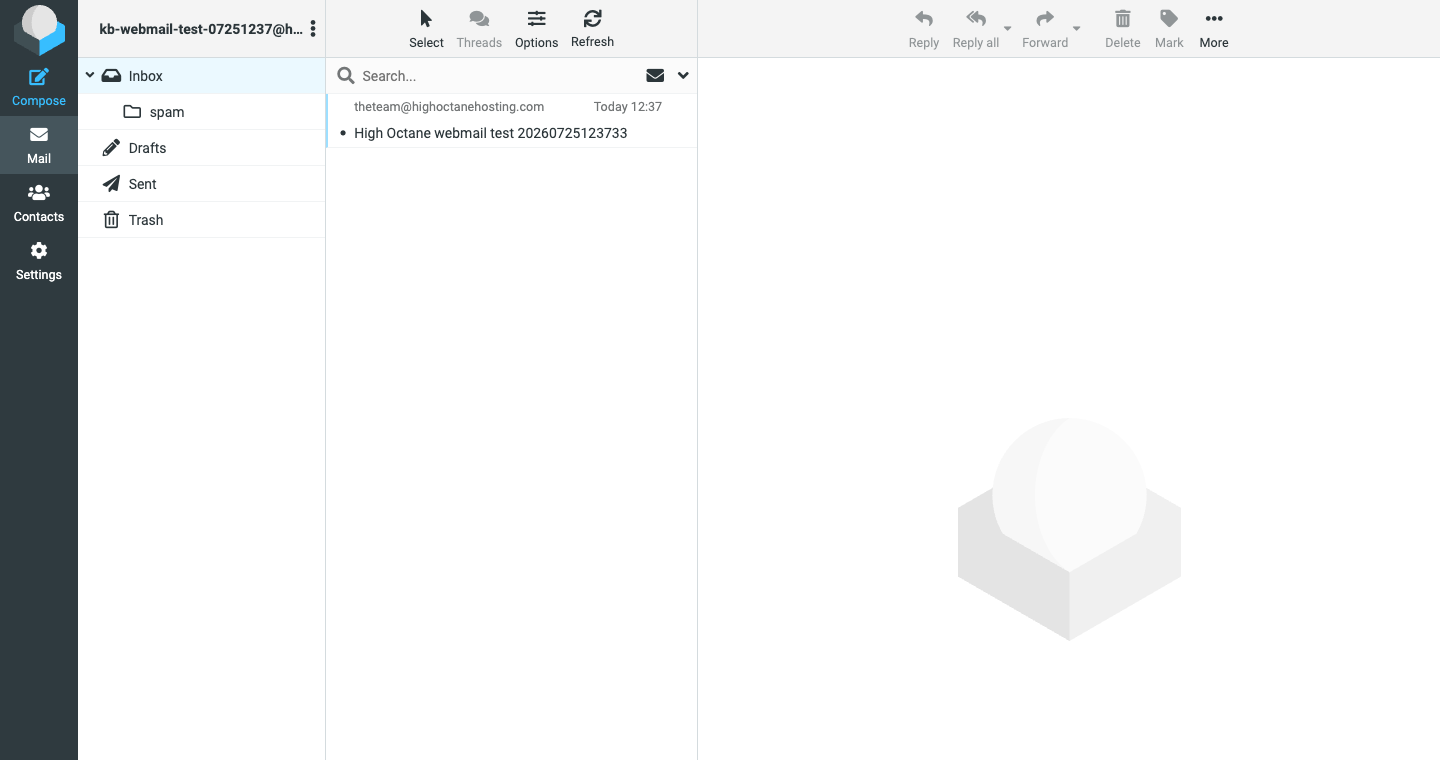The image size is (1440, 760).
Task: Refresh the message list
Action: 593,29
